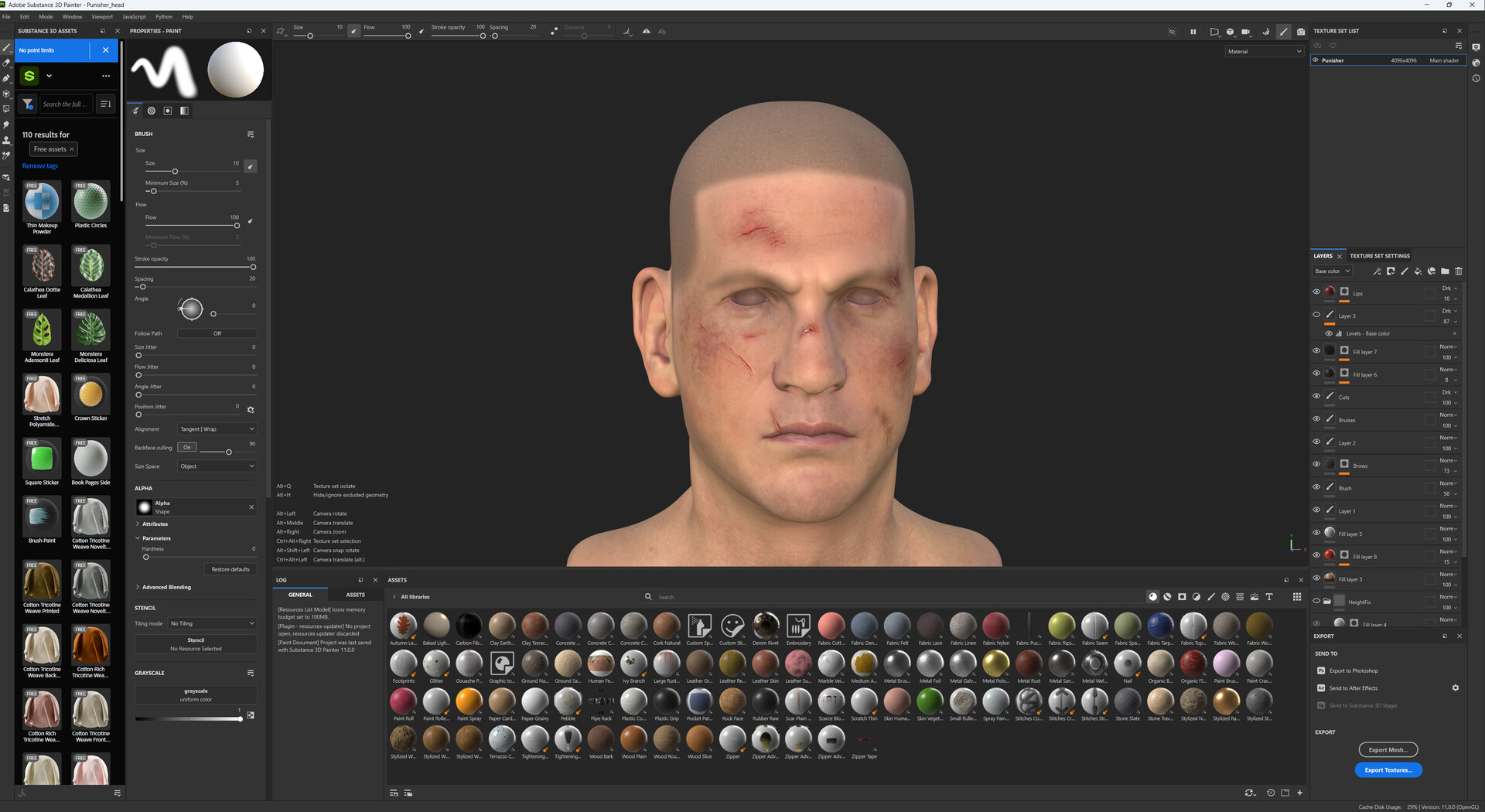
Task: Hide the Cuts layer
Action: click(x=1316, y=396)
